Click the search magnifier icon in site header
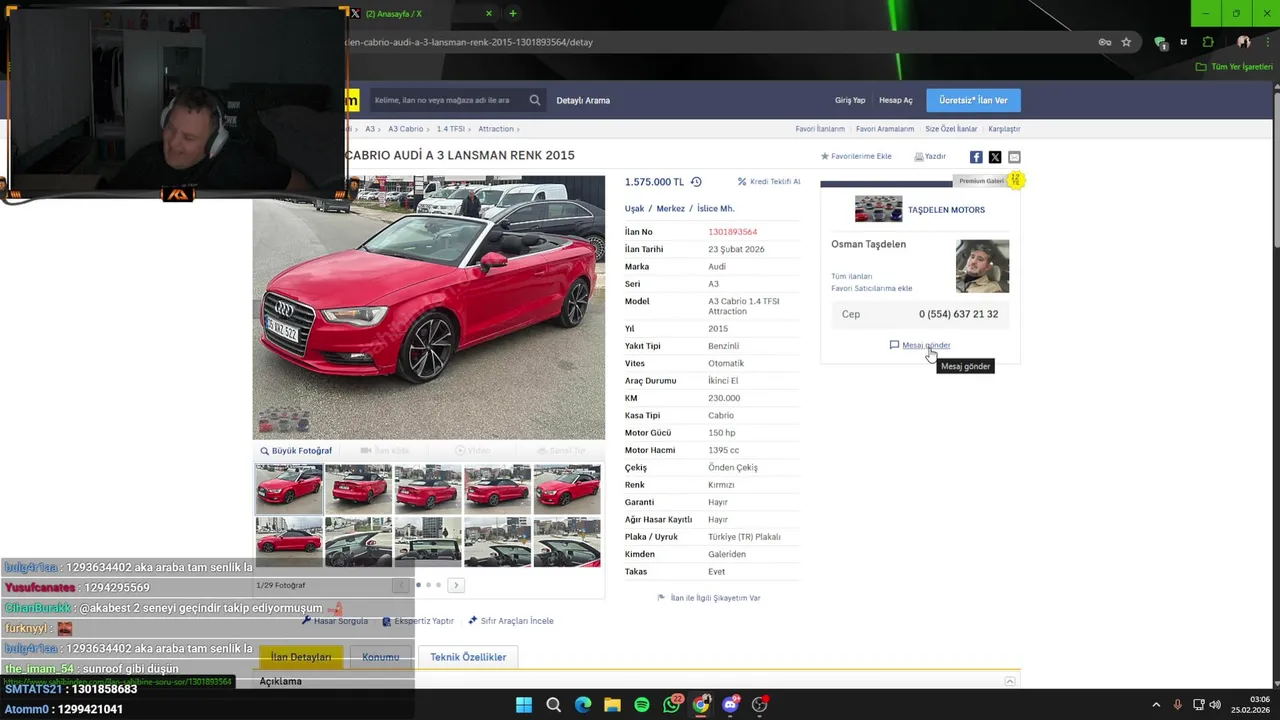 (535, 100)
